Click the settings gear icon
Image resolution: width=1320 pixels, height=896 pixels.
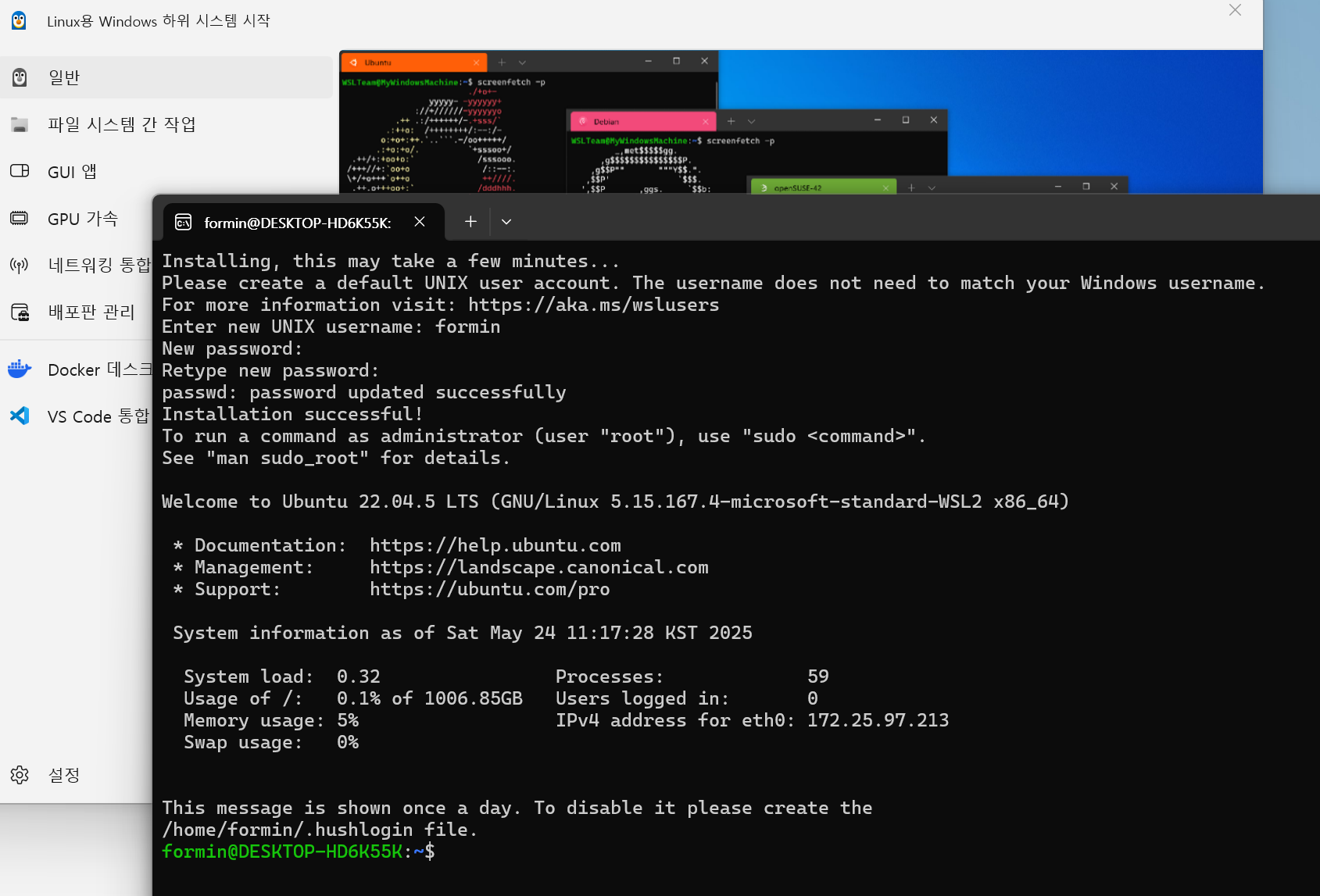click(x=20, y=775)
